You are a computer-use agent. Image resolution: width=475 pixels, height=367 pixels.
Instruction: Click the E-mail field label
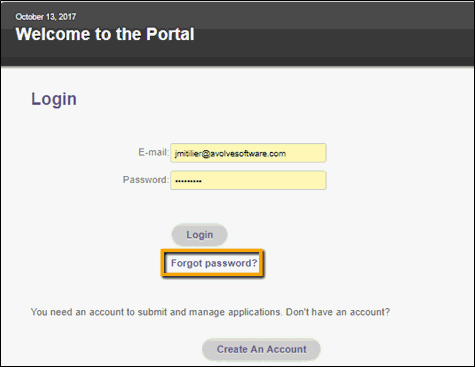(154, 152)
